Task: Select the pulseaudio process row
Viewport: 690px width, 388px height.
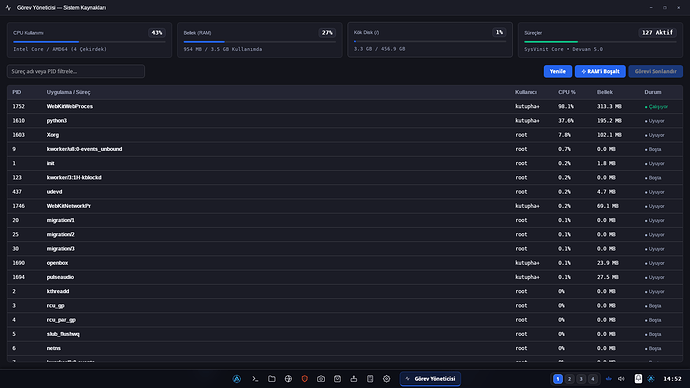Action: [345, 277]
